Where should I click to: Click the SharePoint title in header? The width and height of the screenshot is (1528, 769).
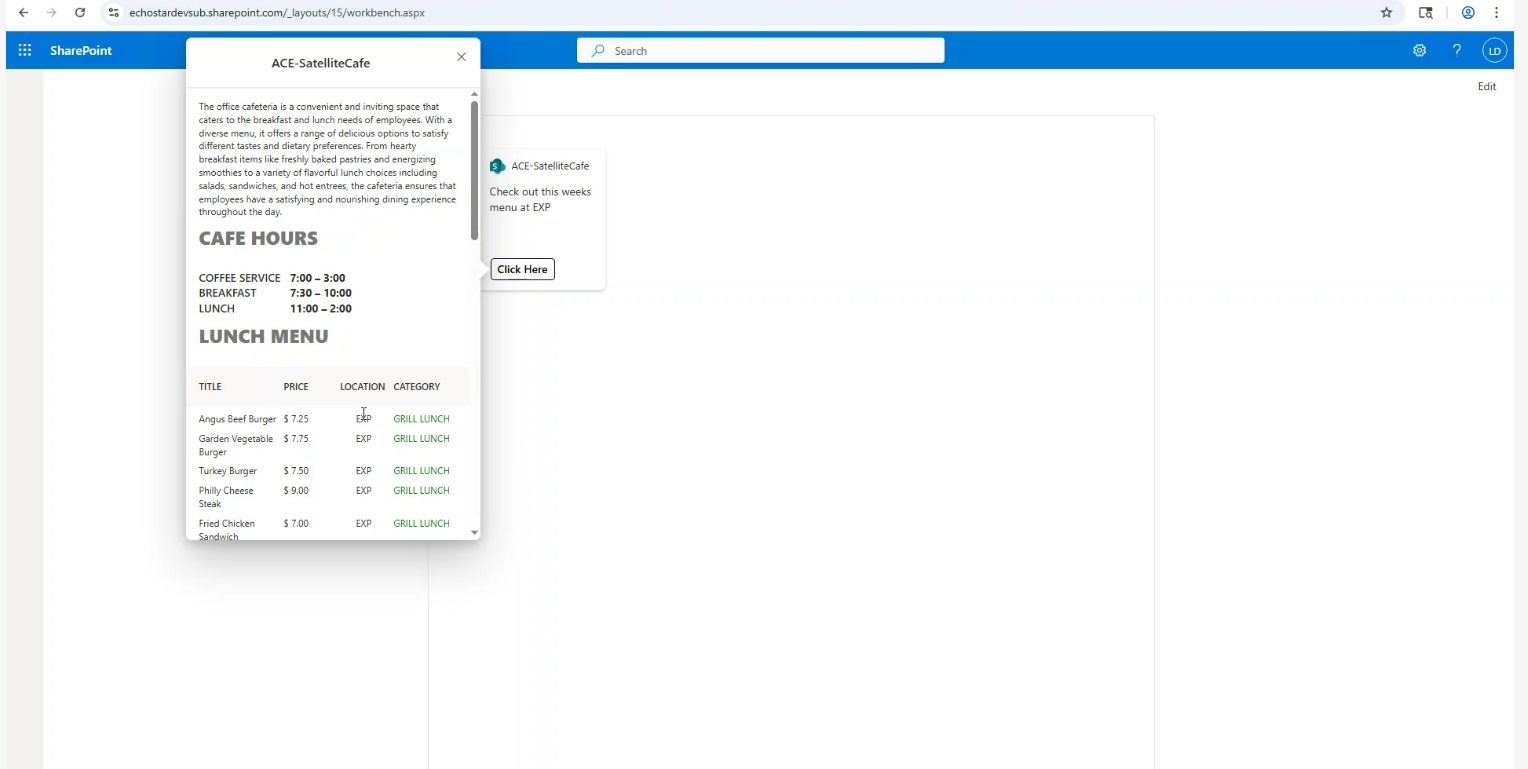click(x=81, y=50)
